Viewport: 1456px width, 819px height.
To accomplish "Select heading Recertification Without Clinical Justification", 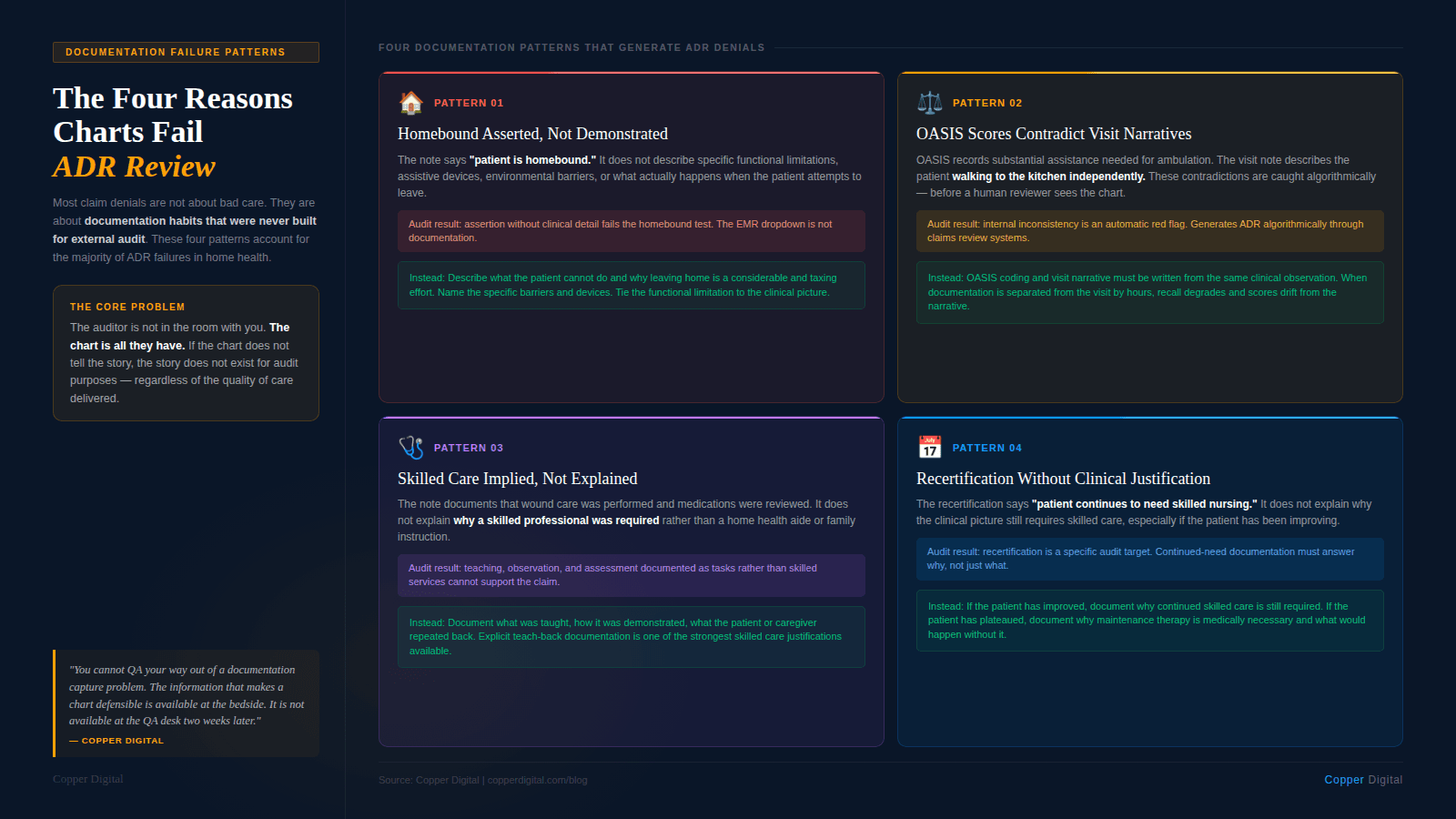I will 1063,479.
